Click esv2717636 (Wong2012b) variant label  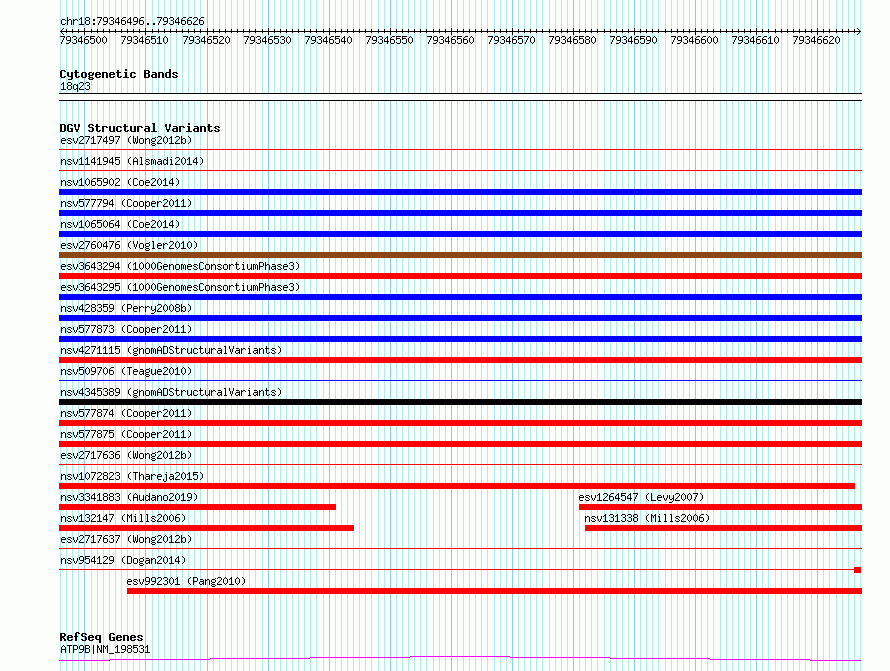[x=126, y=455]
